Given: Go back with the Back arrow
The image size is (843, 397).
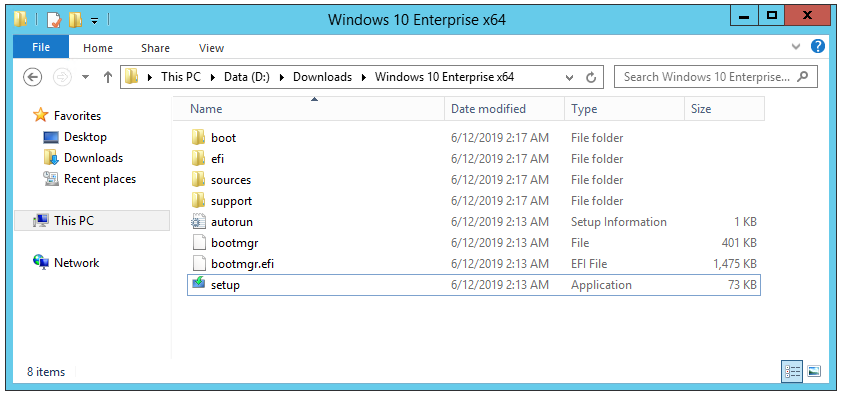Looking at the screenshot, I should point(33,77).
